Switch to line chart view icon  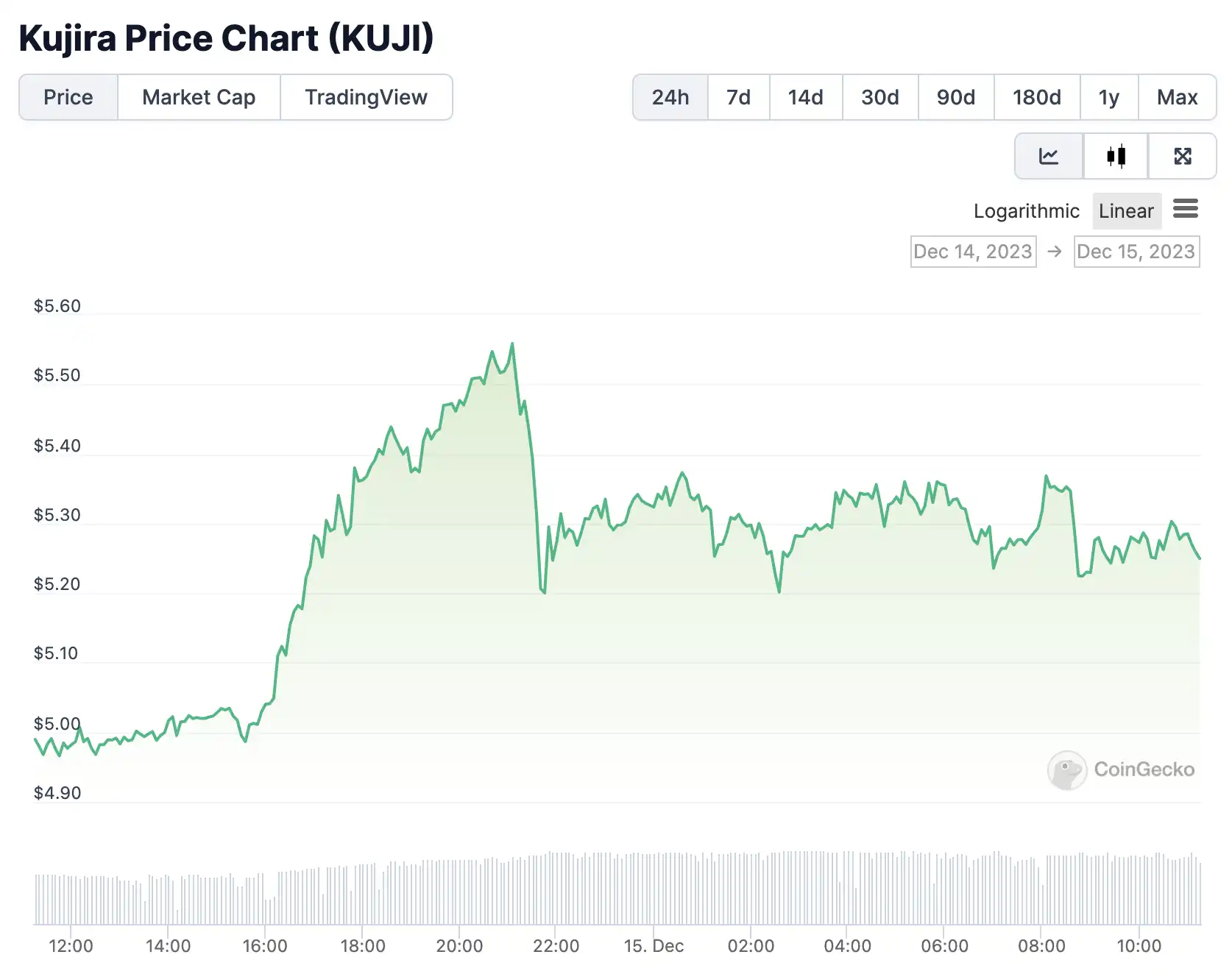pyautogui.click(x=1049, y=156)
